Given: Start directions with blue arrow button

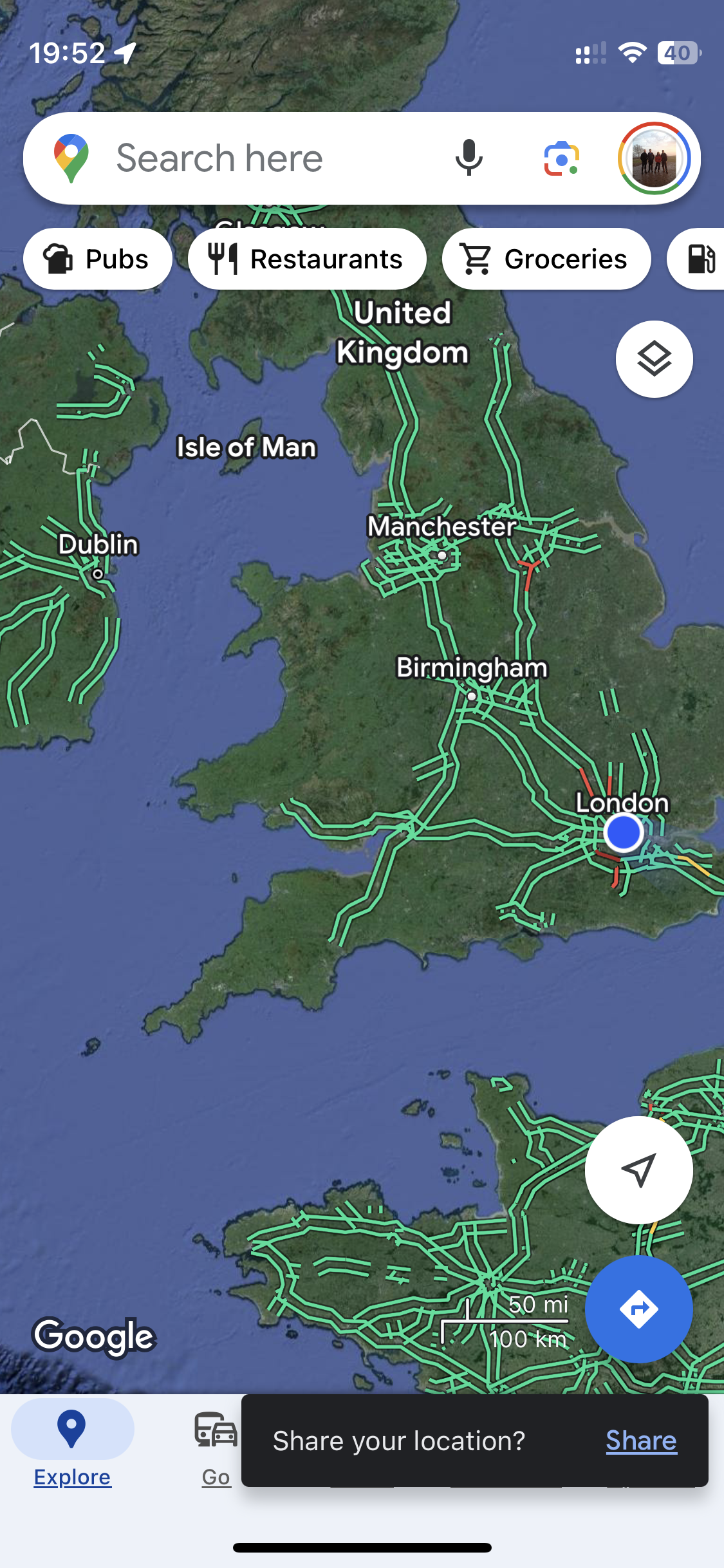Looking at the screenshot, I should click(639, 1309).
